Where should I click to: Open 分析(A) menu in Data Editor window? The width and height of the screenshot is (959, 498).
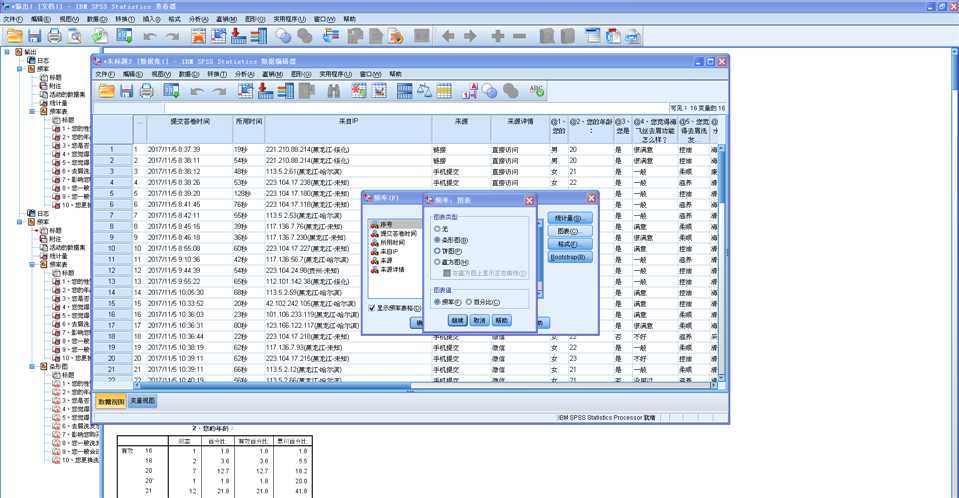tap(244, 74)
